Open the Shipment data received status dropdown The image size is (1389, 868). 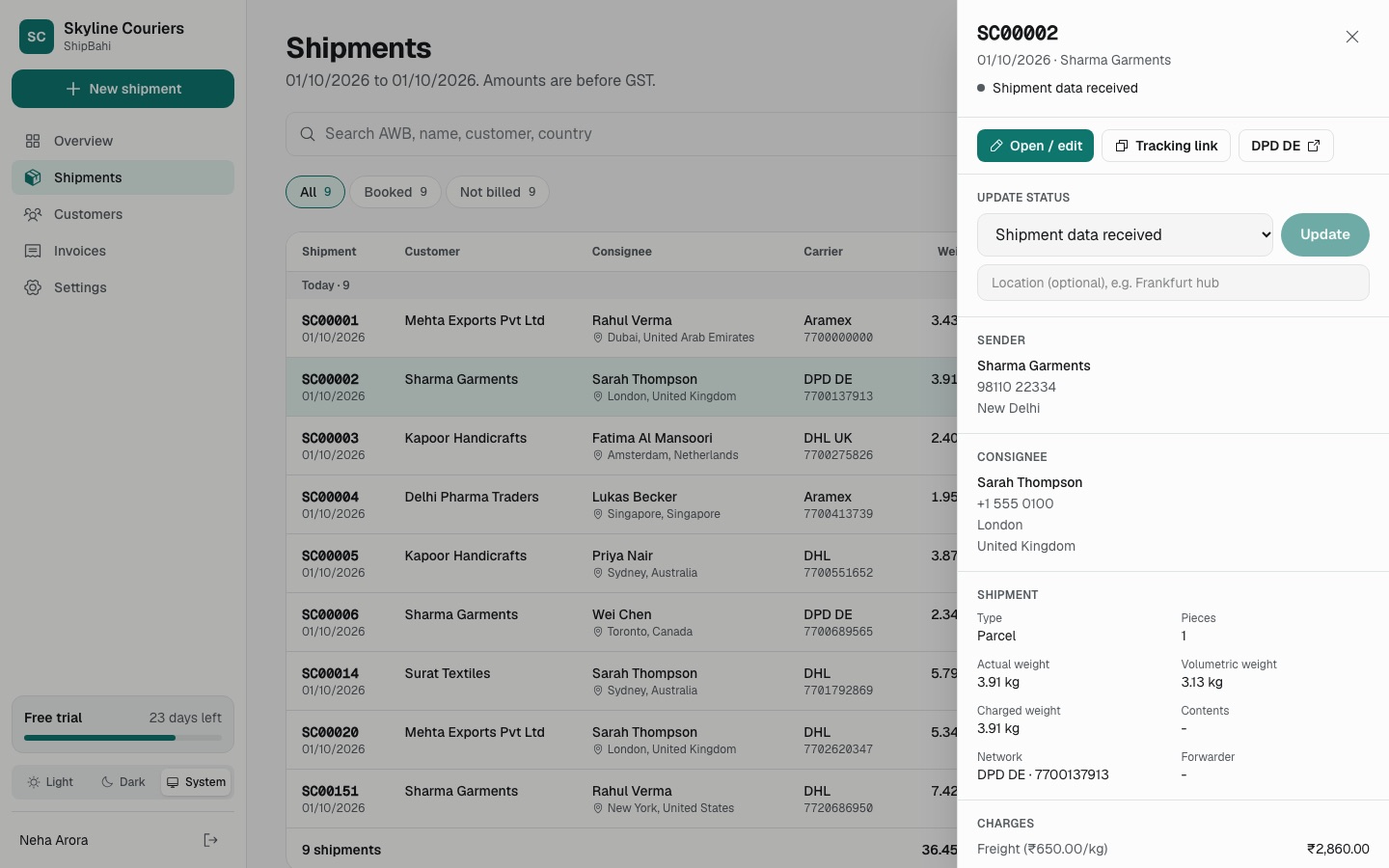(x=1125, y=235)
